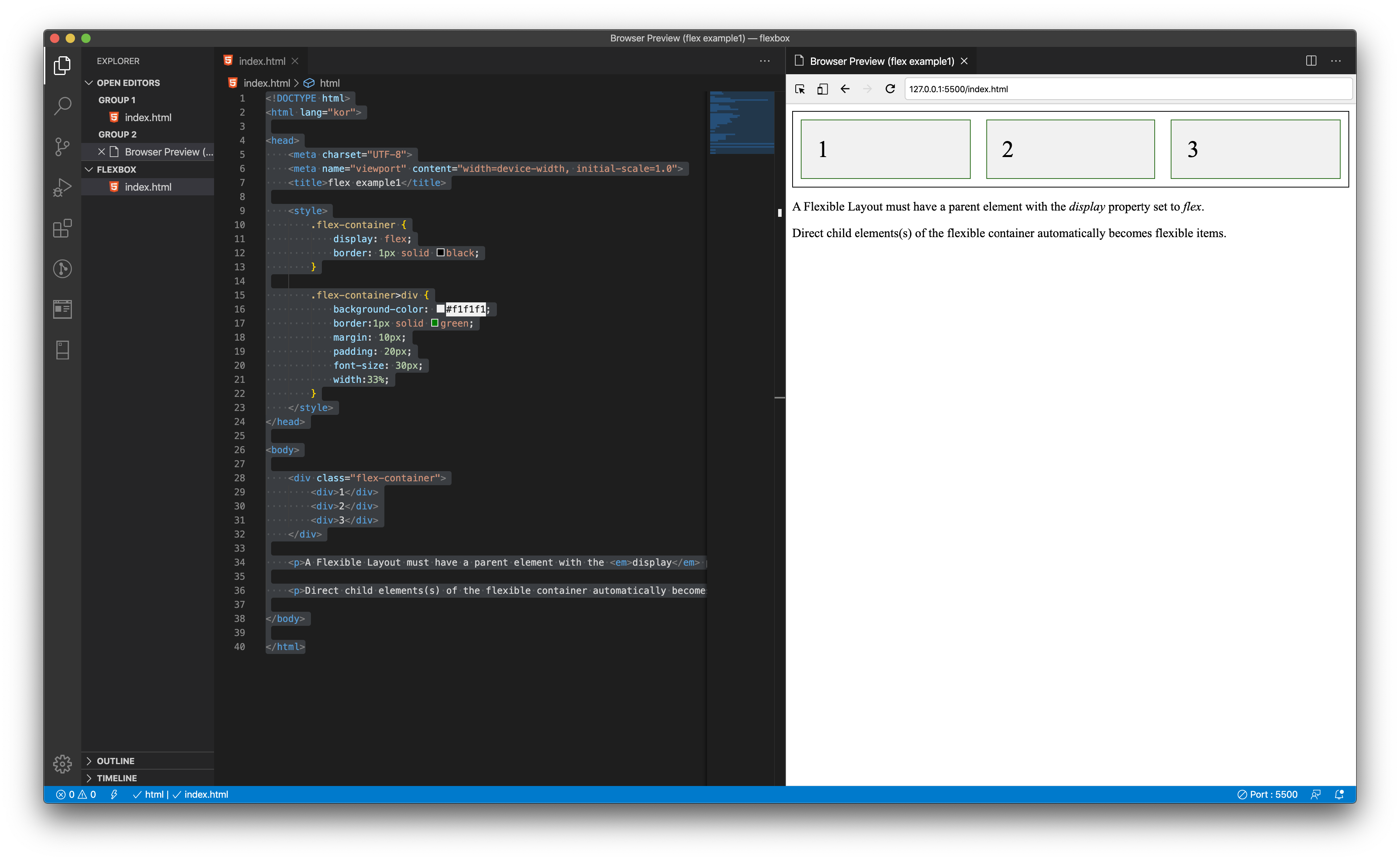
Task: Open index.html under FLEXBOX folder
Action: coord(147,187)
